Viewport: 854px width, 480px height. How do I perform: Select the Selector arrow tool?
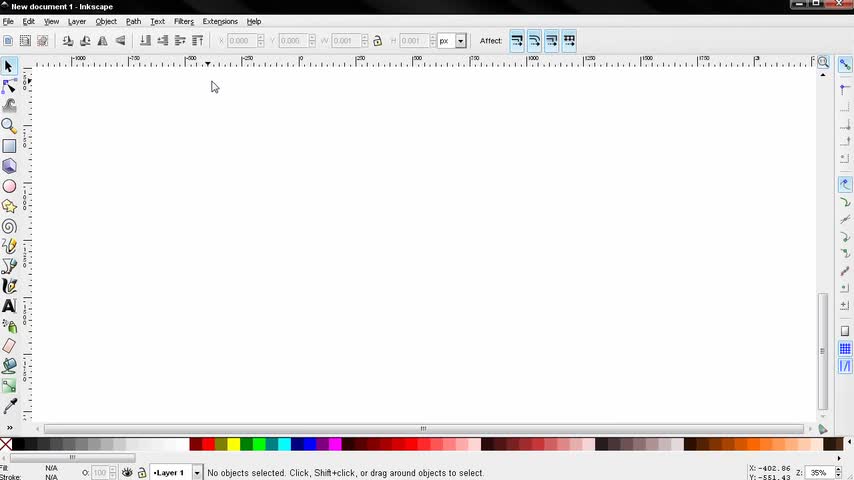(x=9, y=66)
